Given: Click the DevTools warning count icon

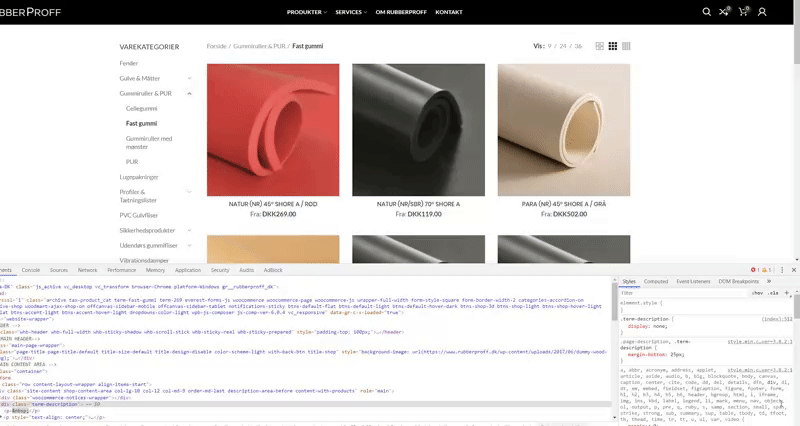Looking at the screenshot, I should click(766, 270).
